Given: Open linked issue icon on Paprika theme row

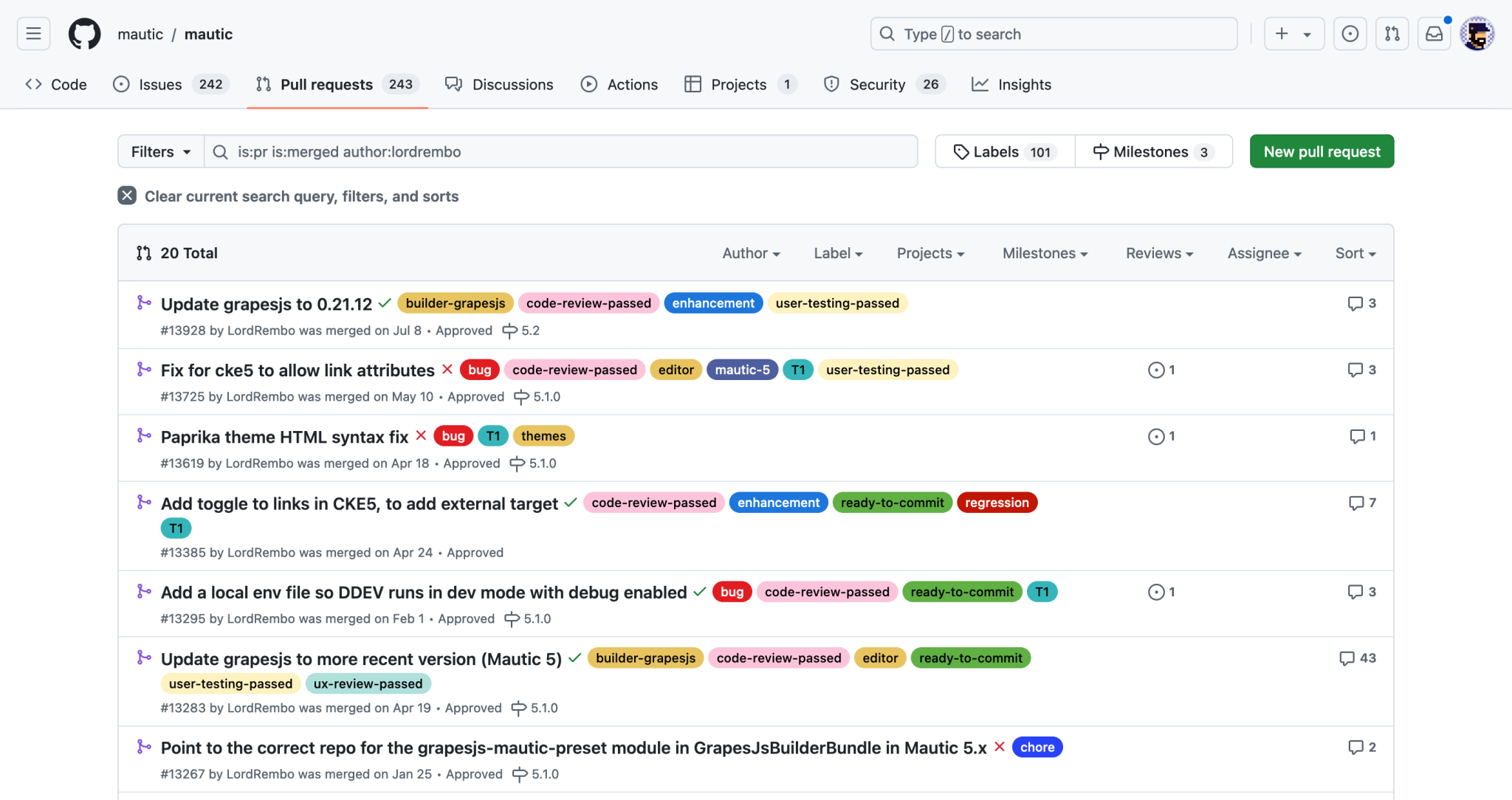Looking at the screenshot, I should coord(1161,436).
